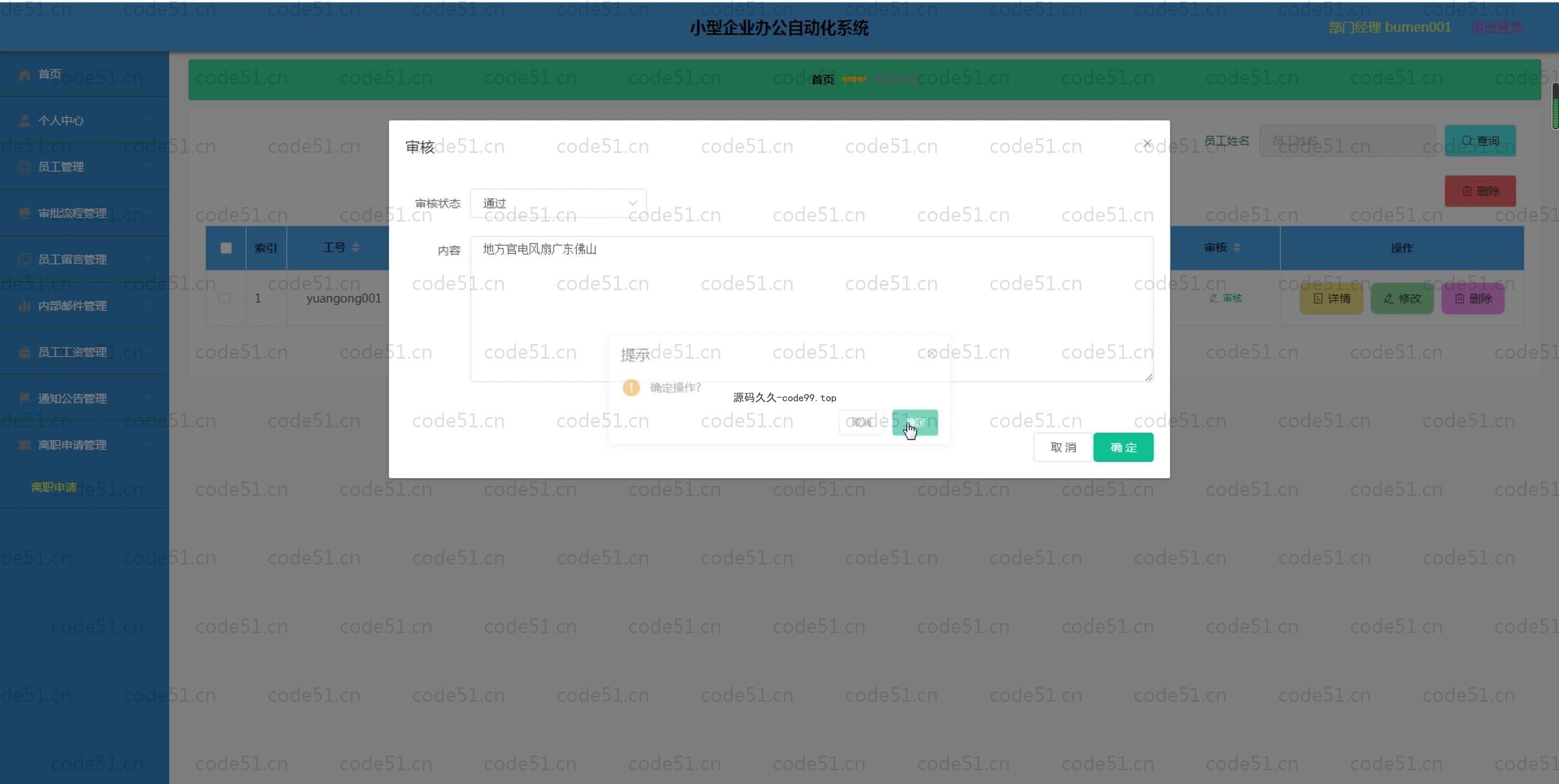The image size is (1559, 784).
Task: Expand the 员工工资管理 menu chevron
Action: pos(149,351)
